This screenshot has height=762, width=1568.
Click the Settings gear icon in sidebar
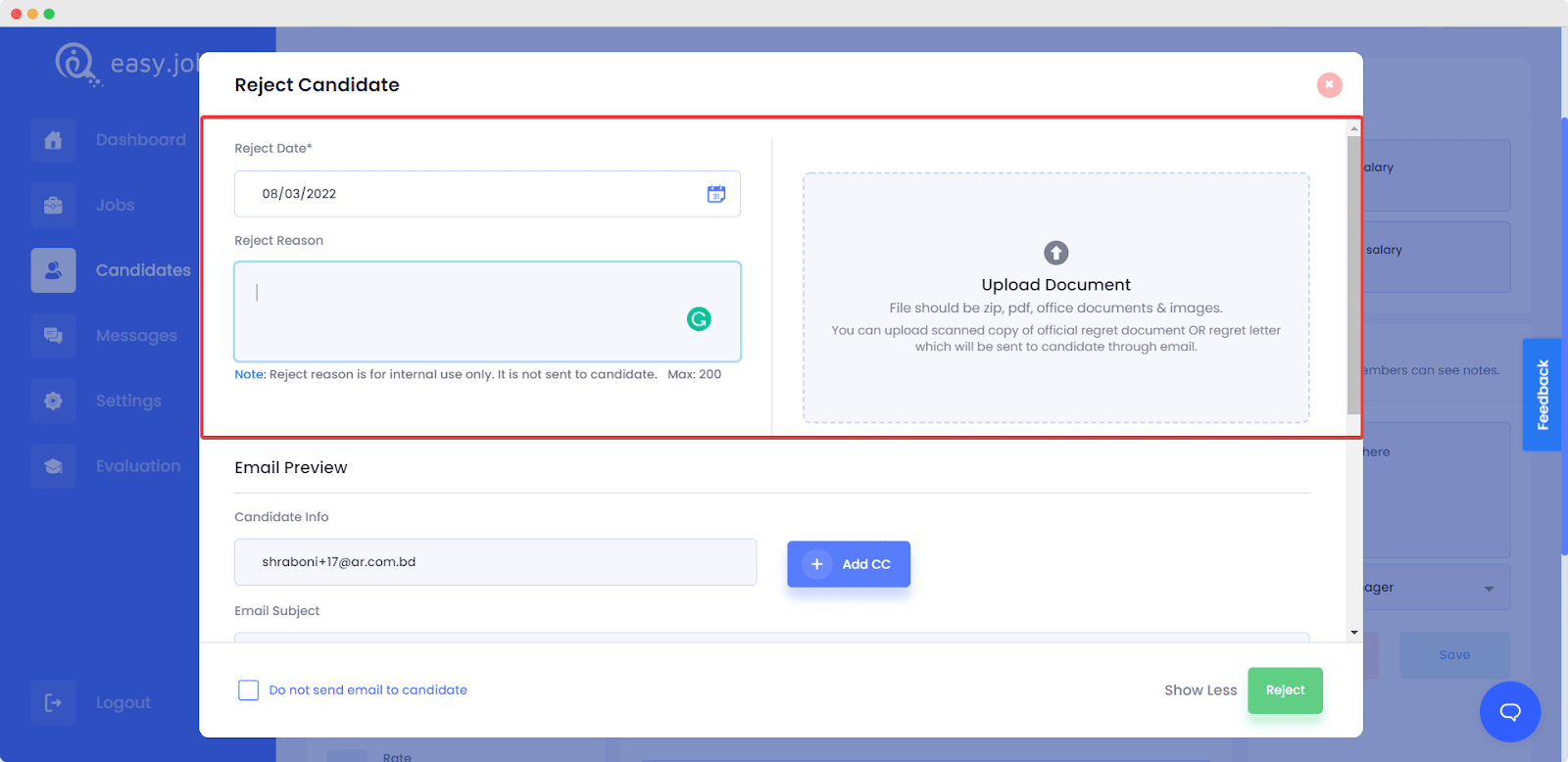click(53, 401)
